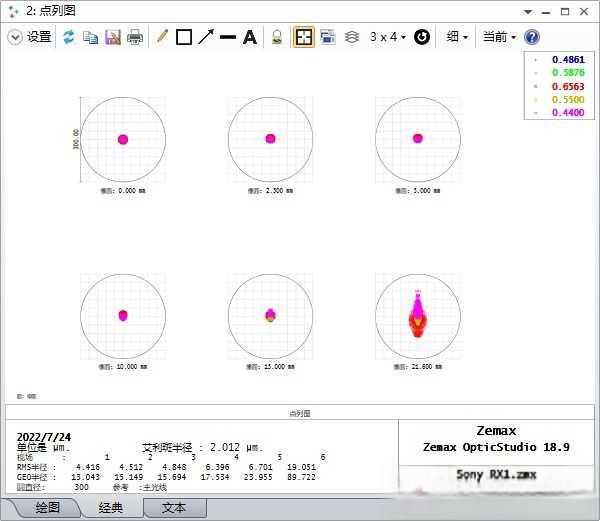Viewport: 600px width, 521px height.
Task: Select the pencil annotation tool
Action: point(162,37)
